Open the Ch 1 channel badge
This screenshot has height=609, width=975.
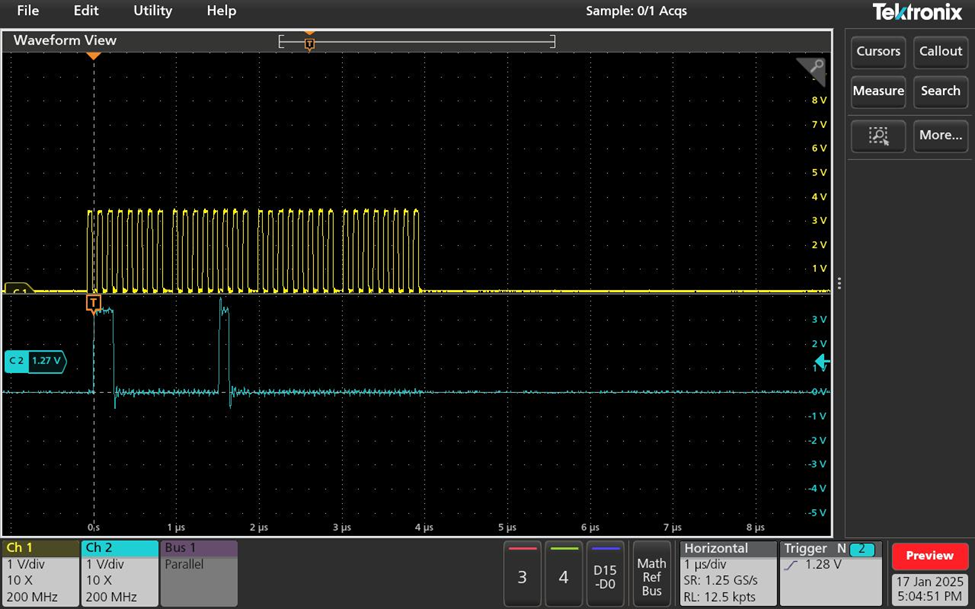[40, 573]
